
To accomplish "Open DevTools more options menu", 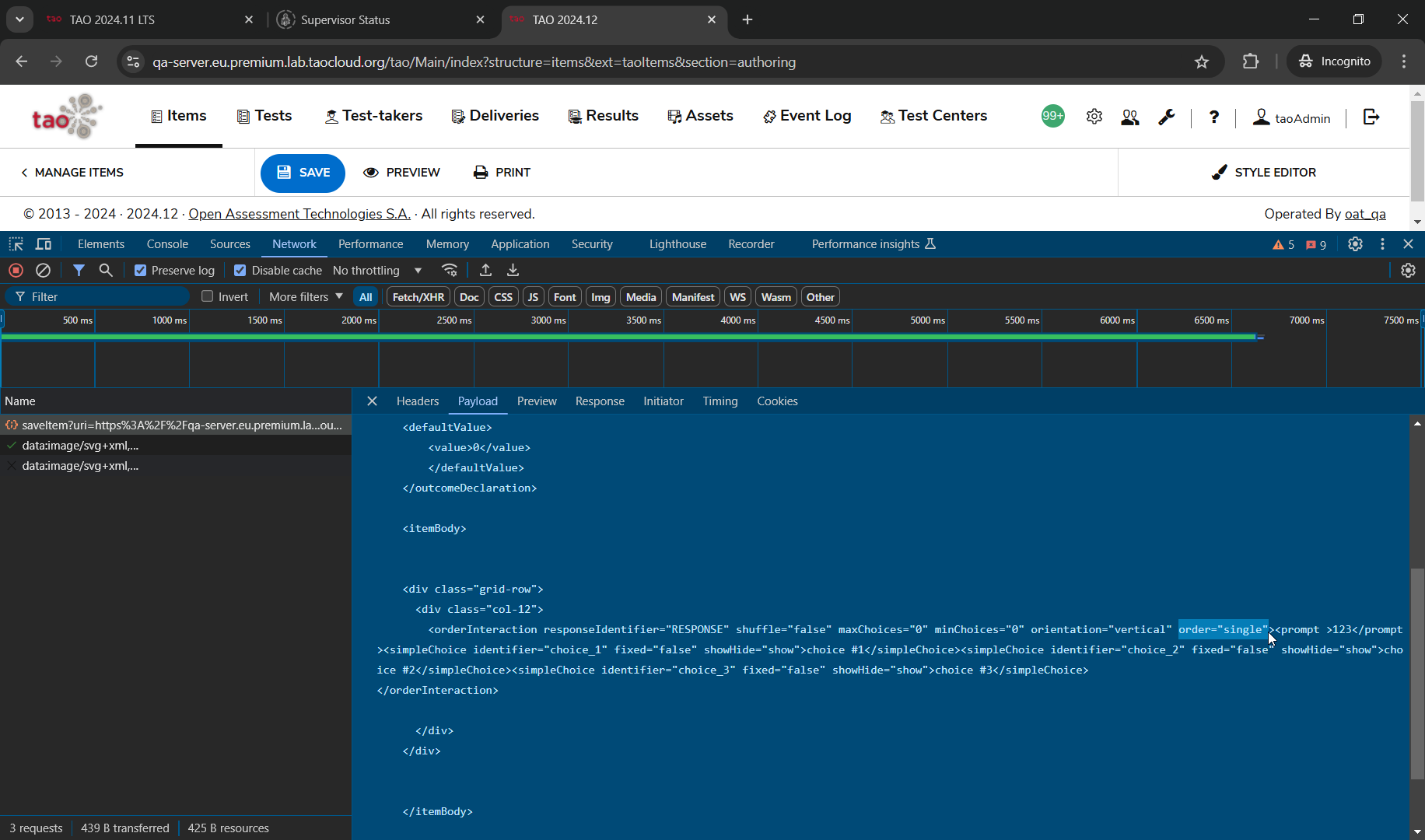I will click(x=1382, y=244).
